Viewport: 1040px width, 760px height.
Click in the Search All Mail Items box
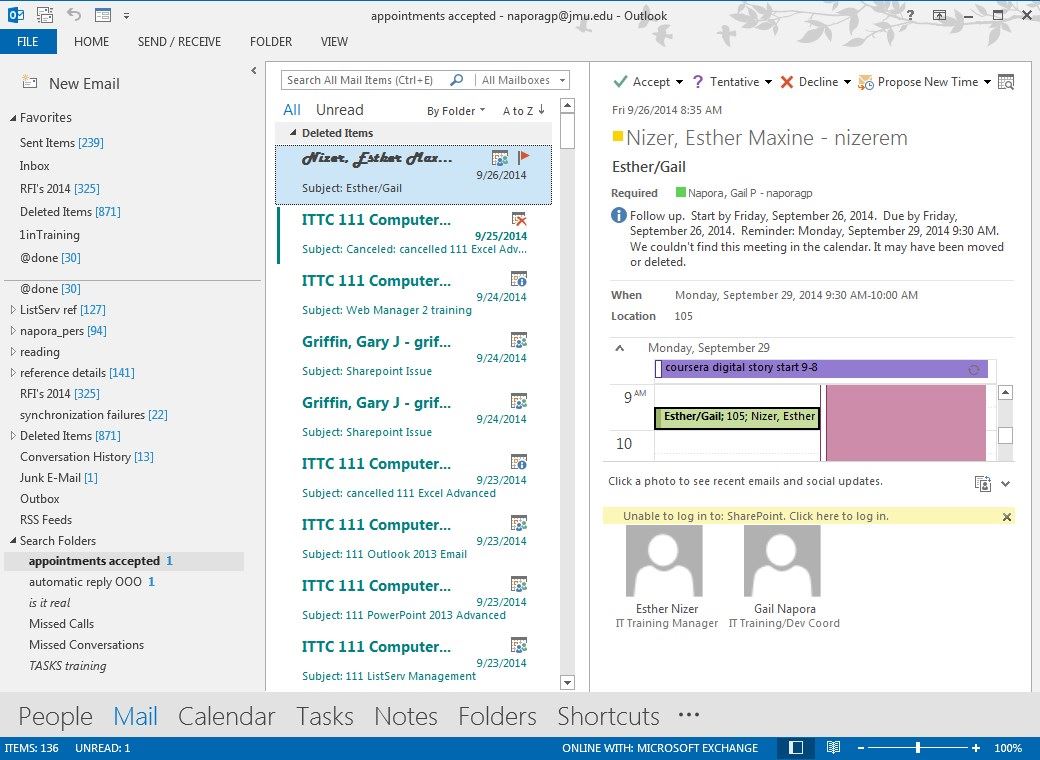363,80
